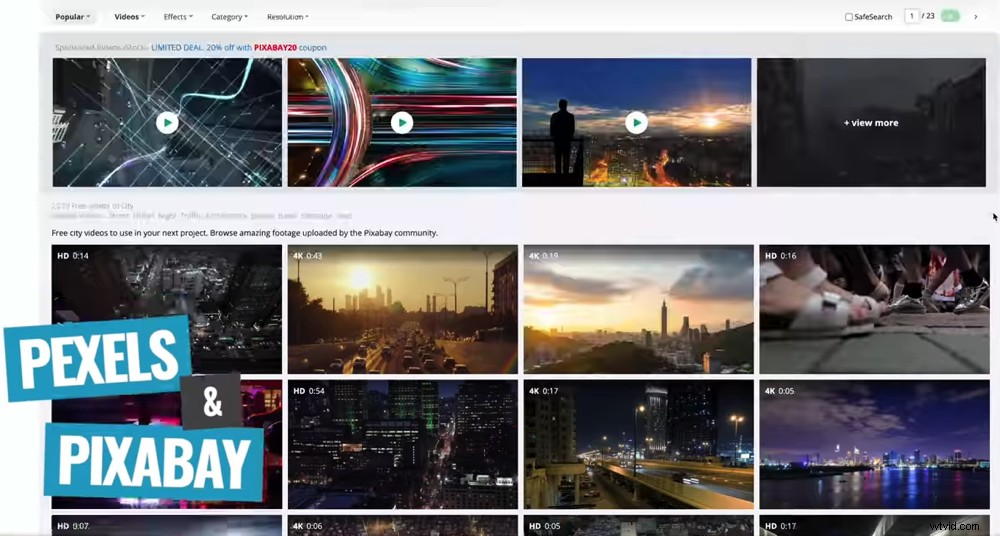
Task: Play the sponsored aerial city grid video
Action: pyautogui.click(x=167, y=123)
